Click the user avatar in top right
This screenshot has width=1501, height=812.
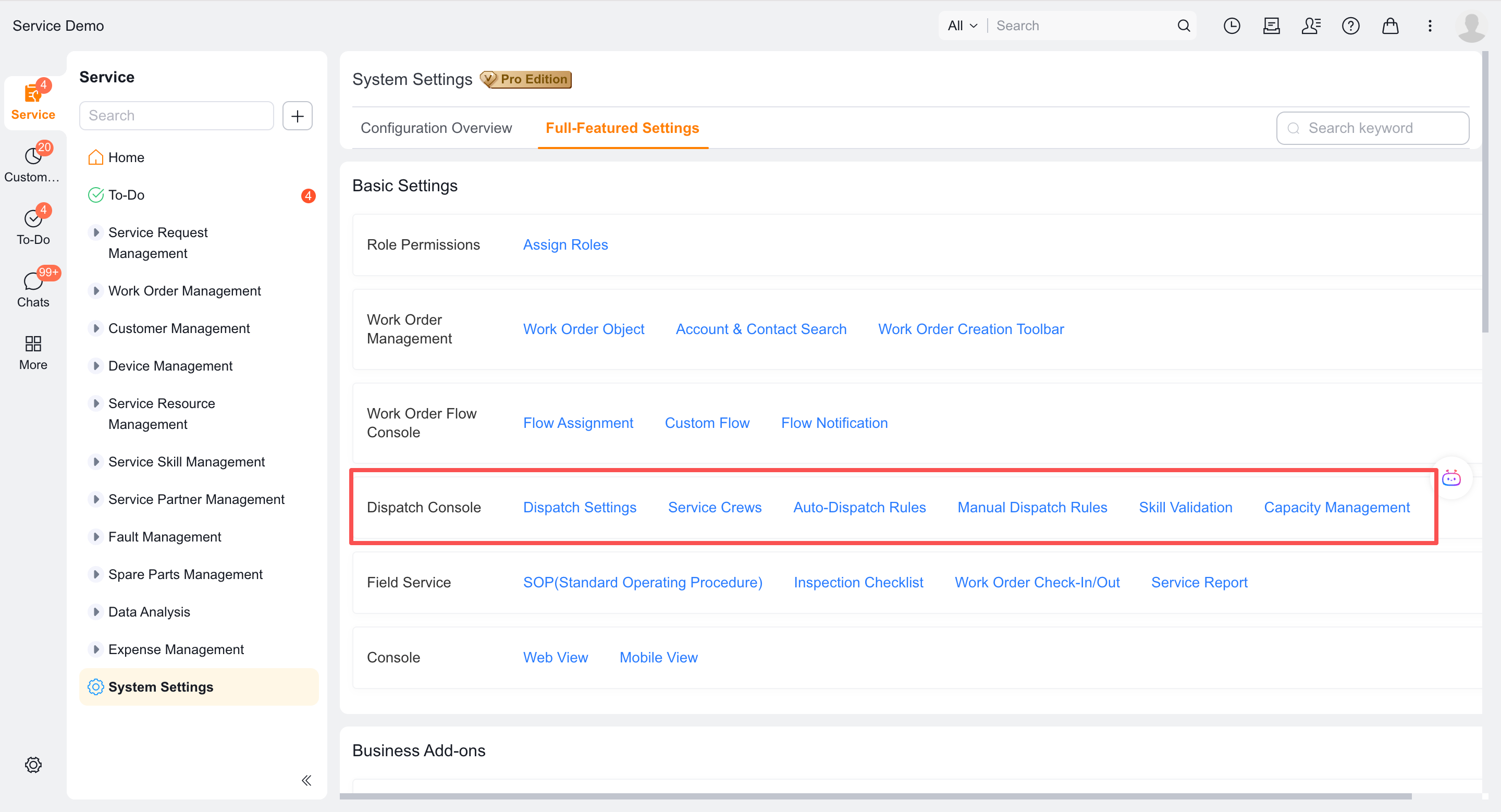(1471, 27)
